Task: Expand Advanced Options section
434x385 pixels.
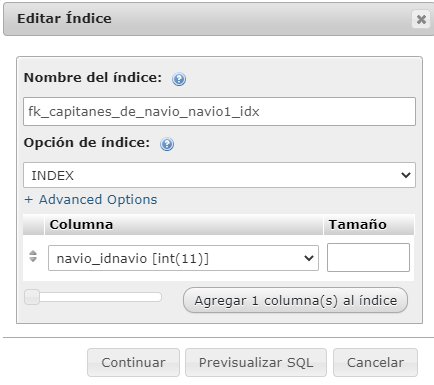Action: click(x=91, y=200)
